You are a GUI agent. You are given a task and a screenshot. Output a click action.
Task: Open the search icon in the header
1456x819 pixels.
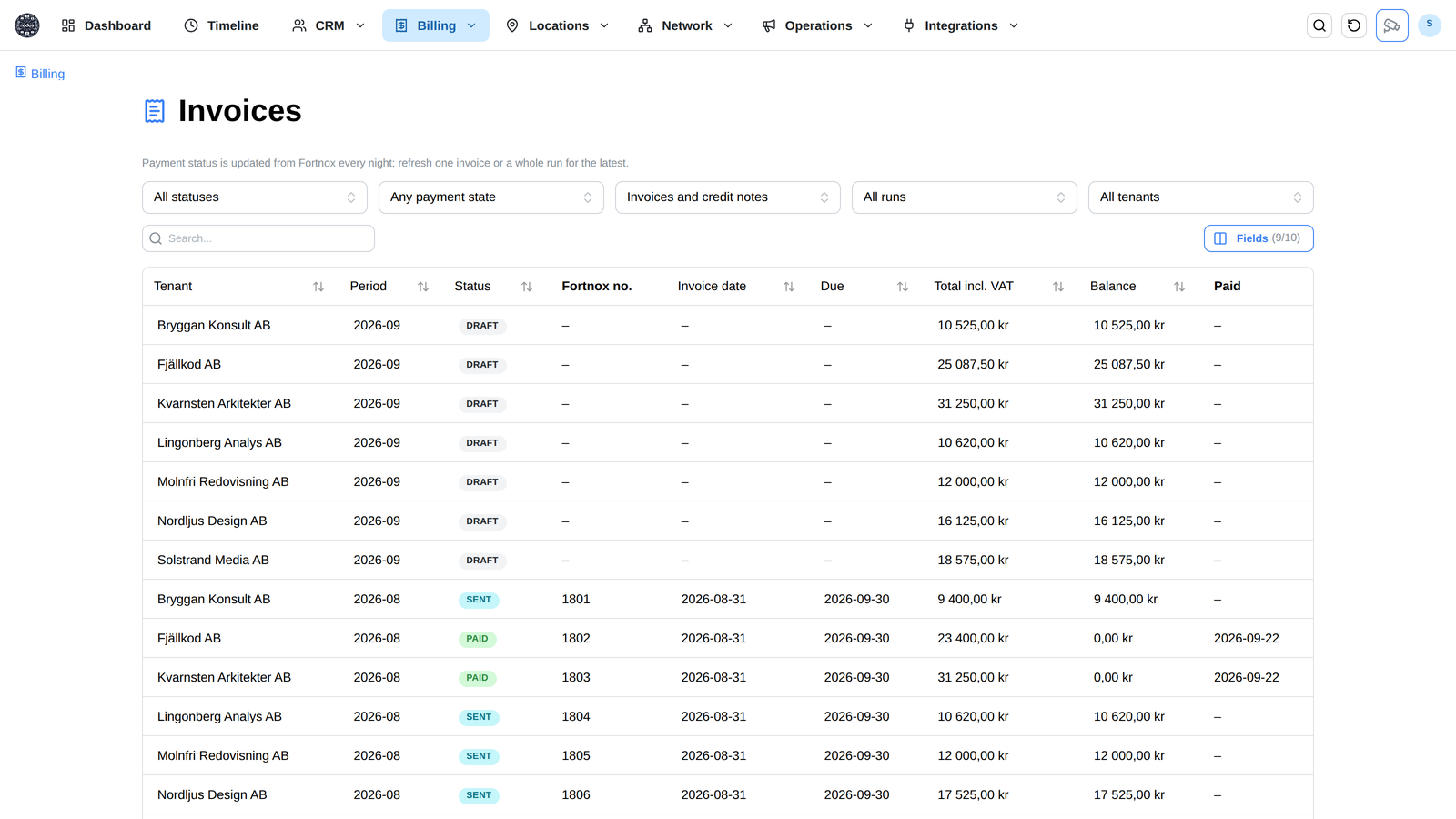[1319, 25]
